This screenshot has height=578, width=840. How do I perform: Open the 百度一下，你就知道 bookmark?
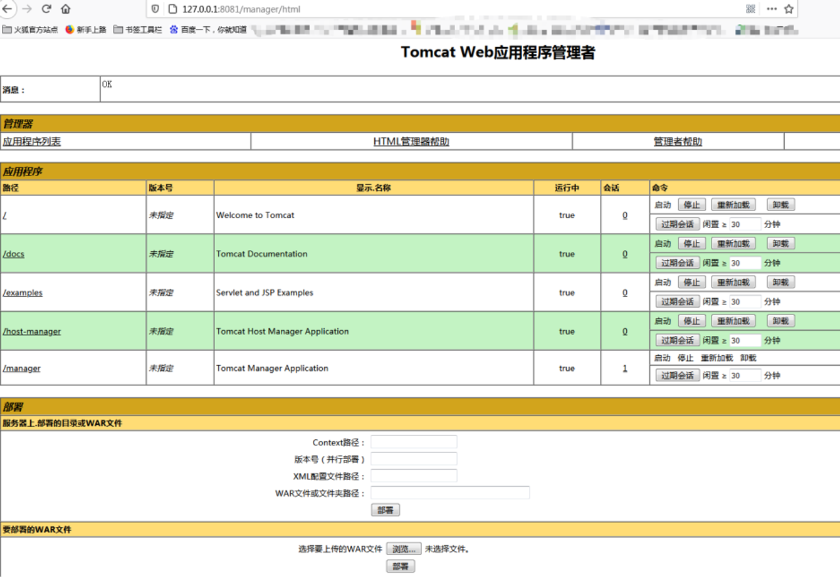coord(208,29)
